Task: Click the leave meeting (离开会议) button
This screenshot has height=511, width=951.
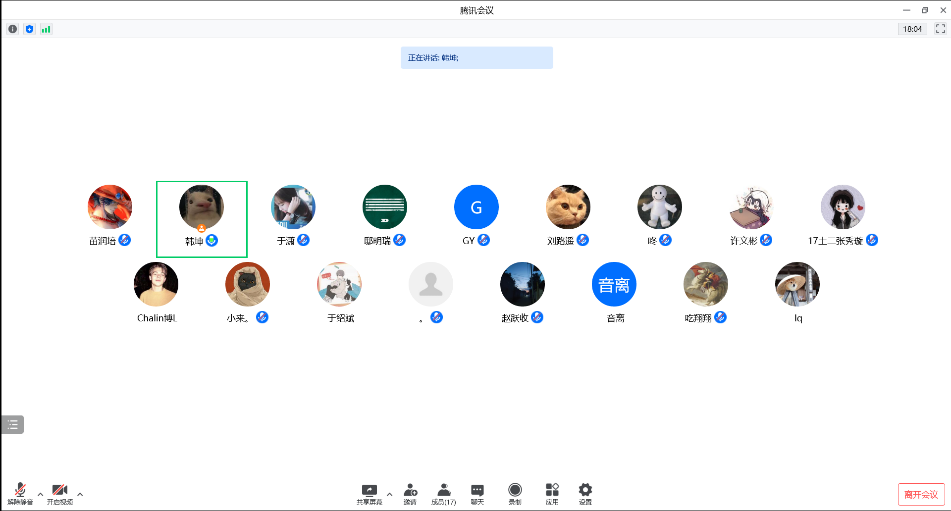Action: coord(921,494)
